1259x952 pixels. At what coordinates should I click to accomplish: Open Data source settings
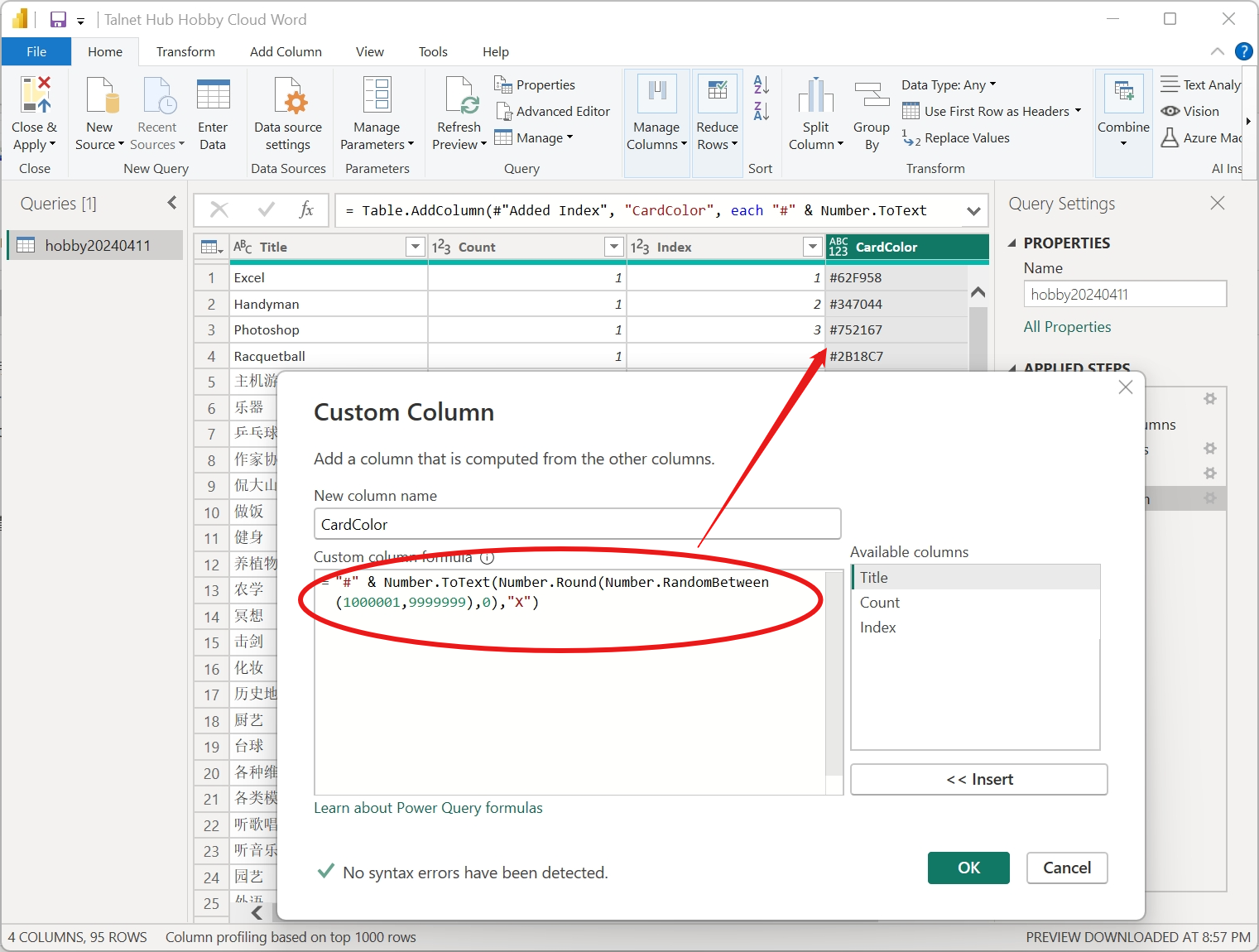[288, 95]
